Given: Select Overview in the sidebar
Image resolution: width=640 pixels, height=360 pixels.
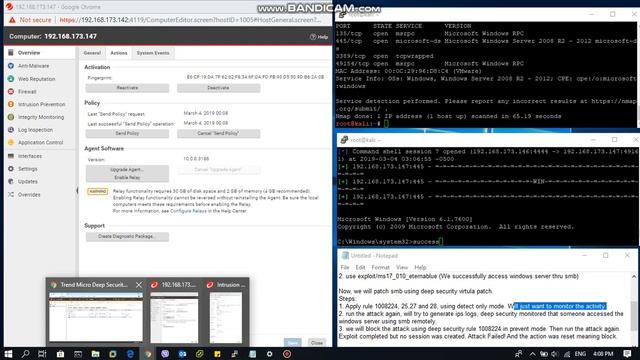Looking at the screenshot, I should click(29, 53).
